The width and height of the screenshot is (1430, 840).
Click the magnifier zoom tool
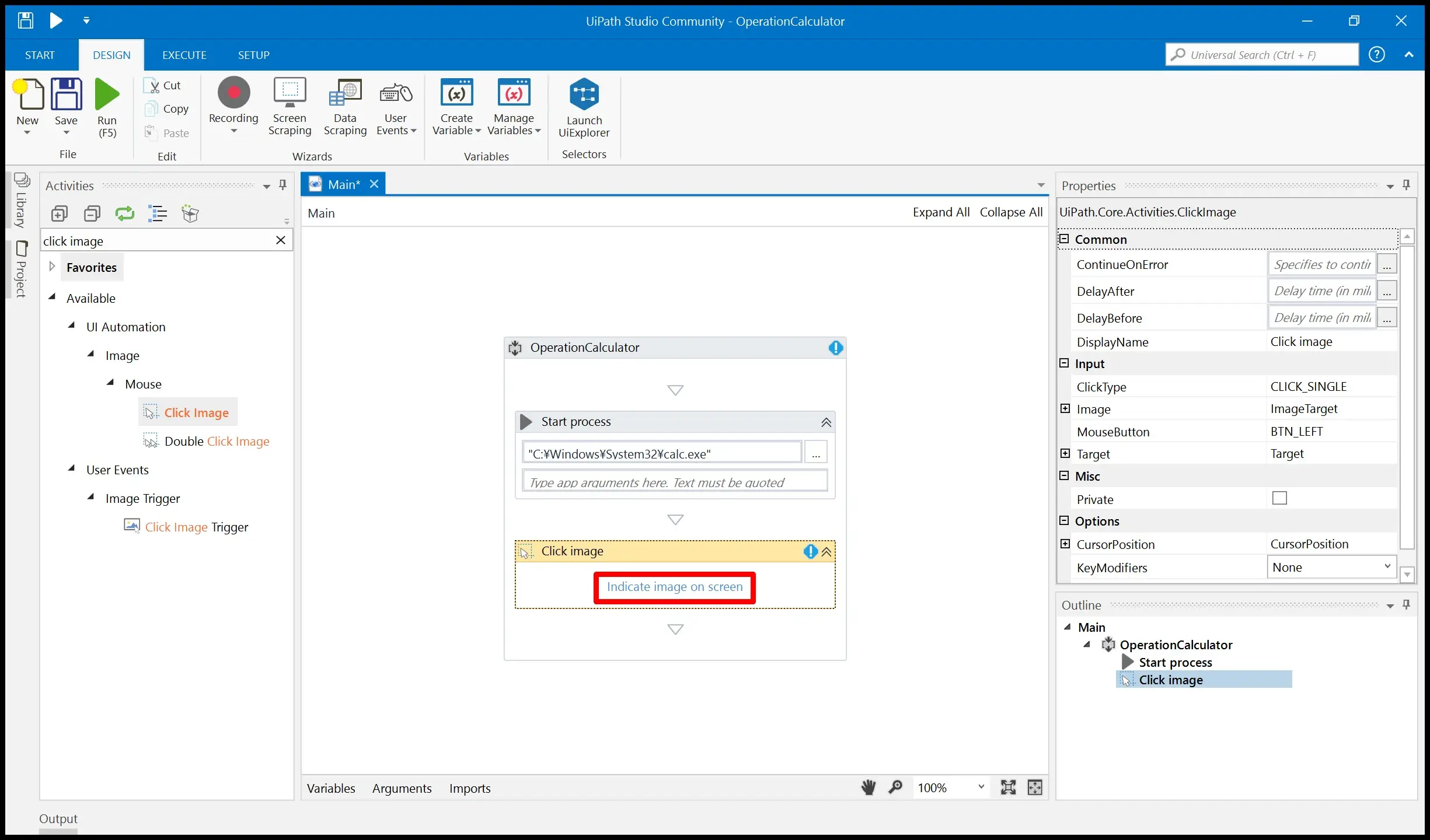[x=895, y=787]
